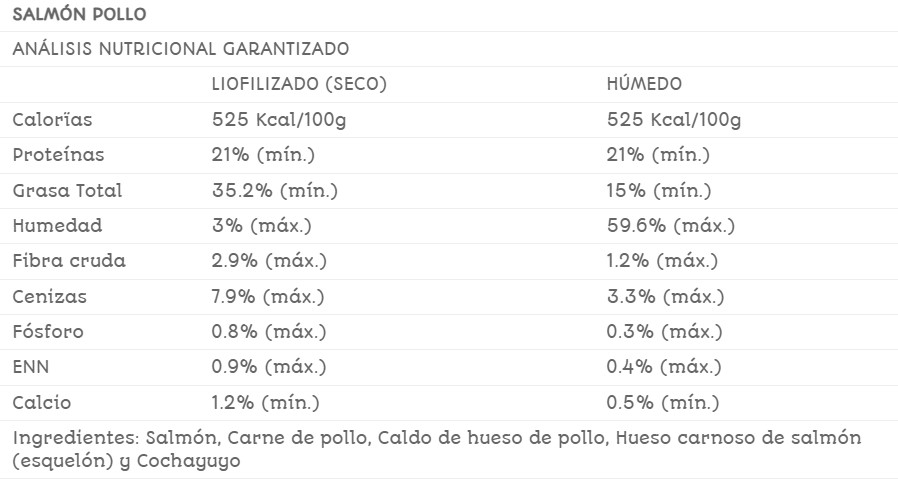898x480 pixels.
Task: Click the Ingredientes list text
Action: point(437,450)
